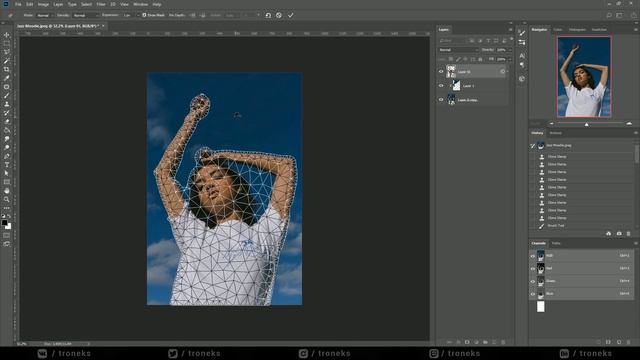Click the Navigator preview thumbnail
Image resolution: width=640 pixels, height=360 pixels.
(x=584, y=77)
